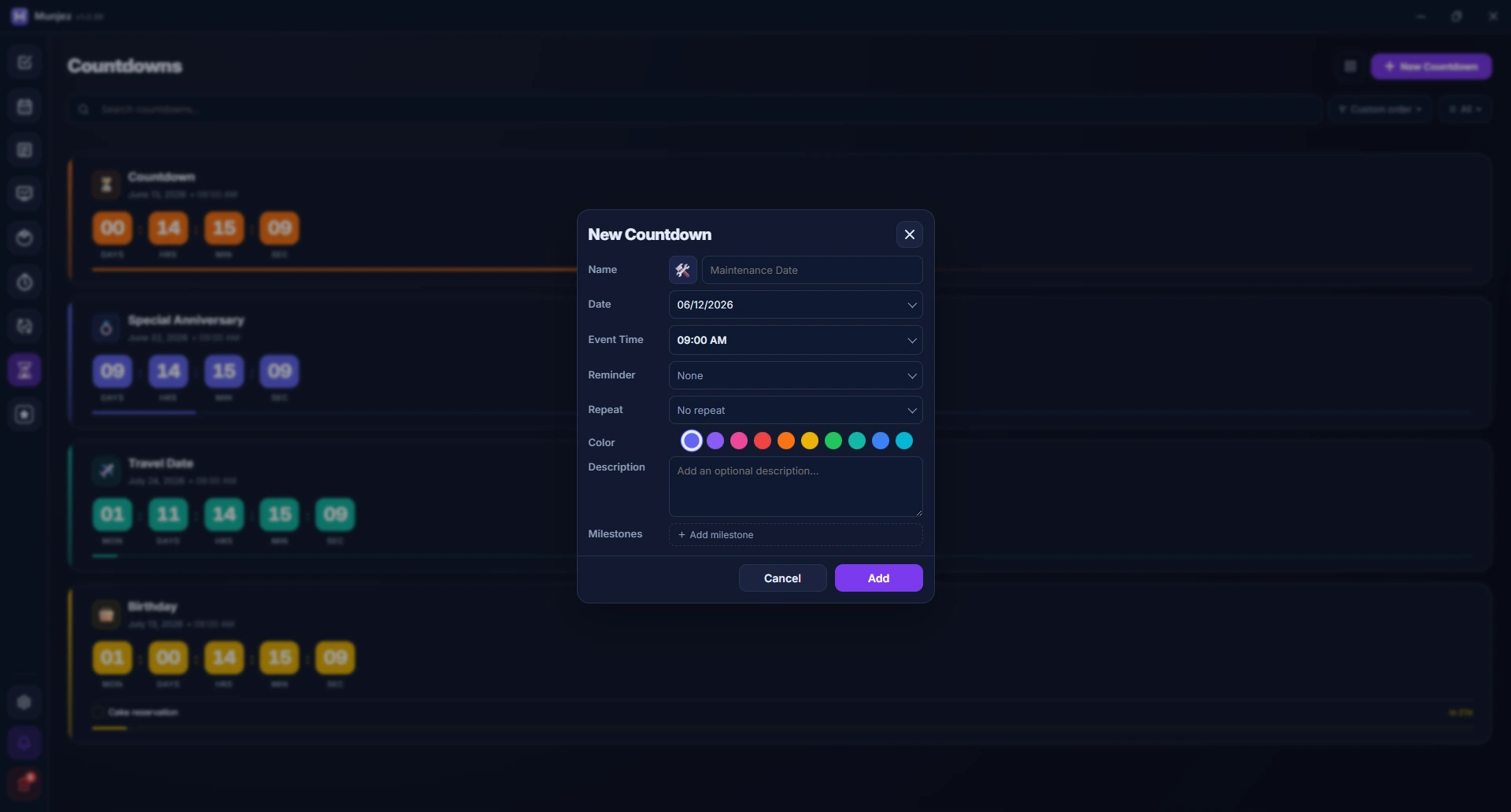Image resolution: width=1511 pixels, height=812 pixels.
Task: Select the green color swatch
Action: pyautogui.click(x=833, y=441)
